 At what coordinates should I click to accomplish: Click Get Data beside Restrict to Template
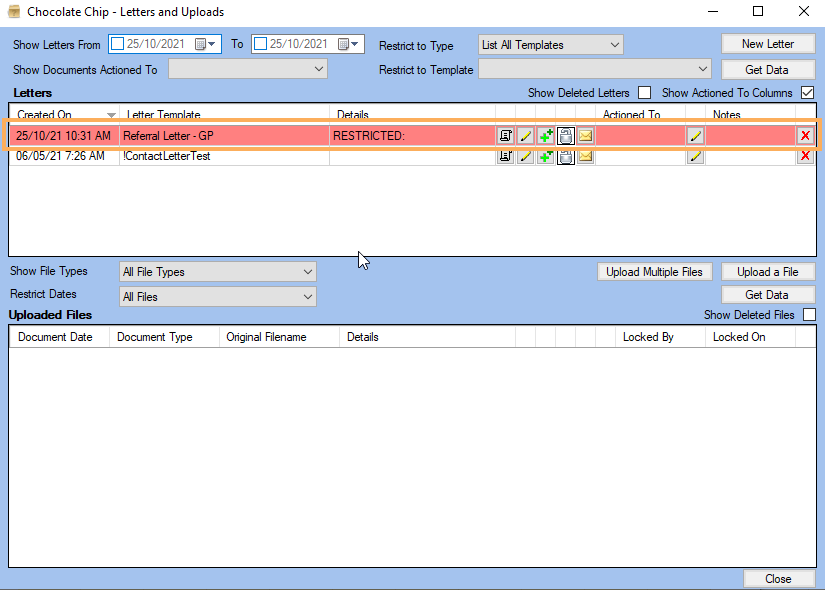click(768, 69)
